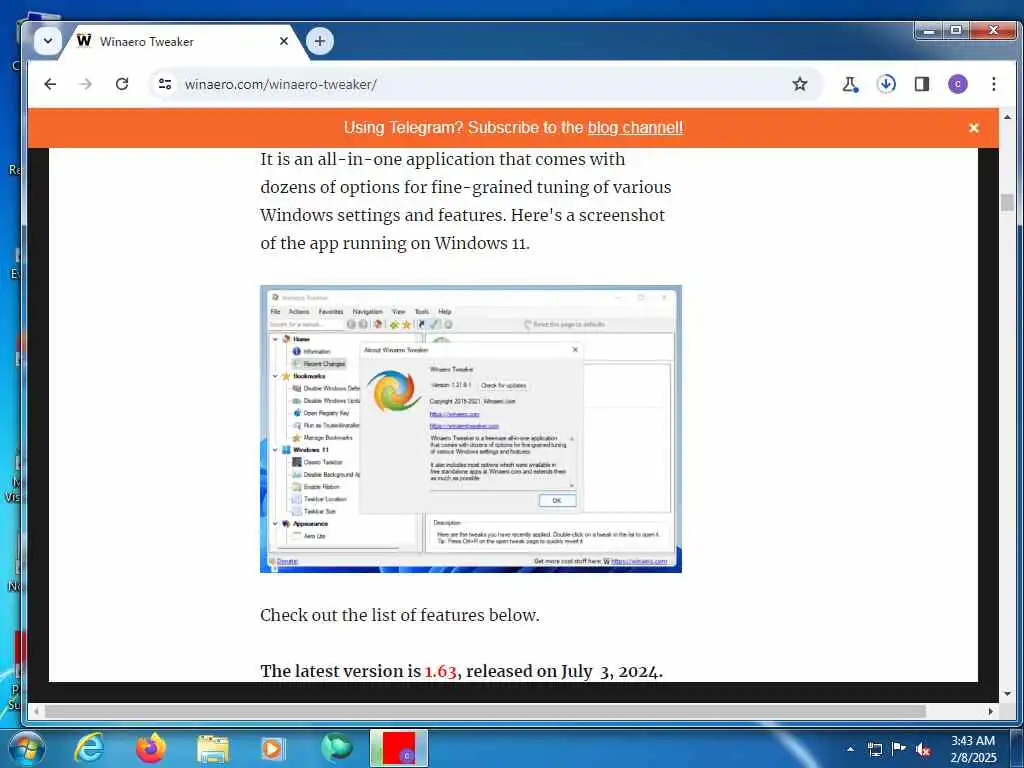The width and height of the screenshot is (1024, 768).
Task: Click the scroll left arrow
Action: (x=36, y=711)
